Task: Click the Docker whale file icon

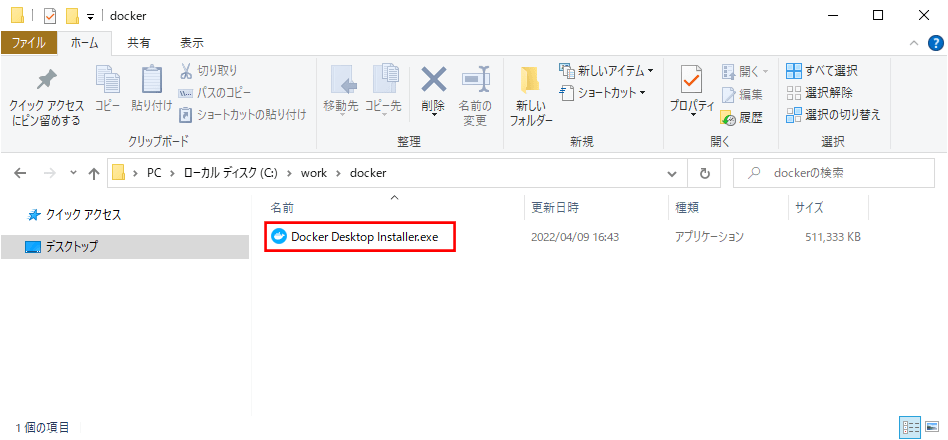Action: point(279,237)
